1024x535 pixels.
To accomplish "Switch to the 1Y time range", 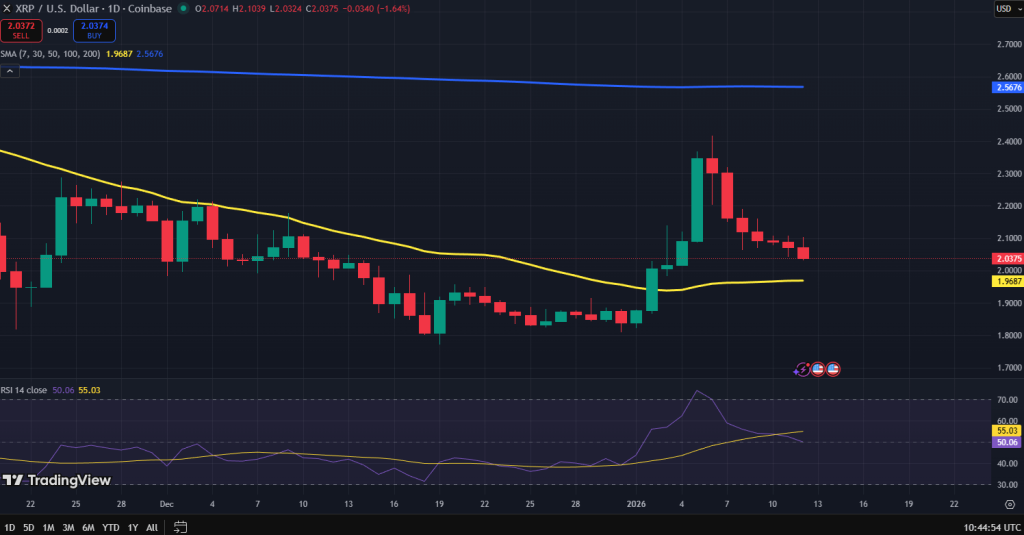I will coord(133,527).
